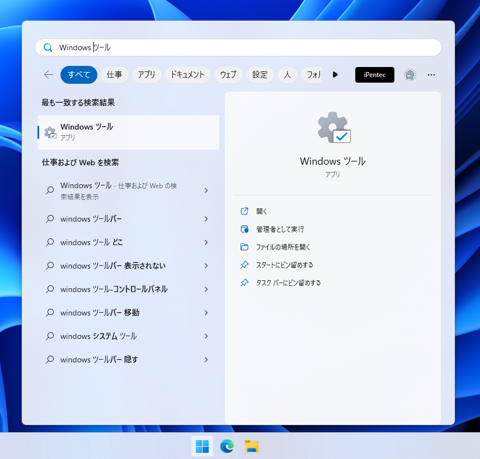Click search icon beside windows ツールバー
This screenshot has width=480, height=459.
pos(50,219)
